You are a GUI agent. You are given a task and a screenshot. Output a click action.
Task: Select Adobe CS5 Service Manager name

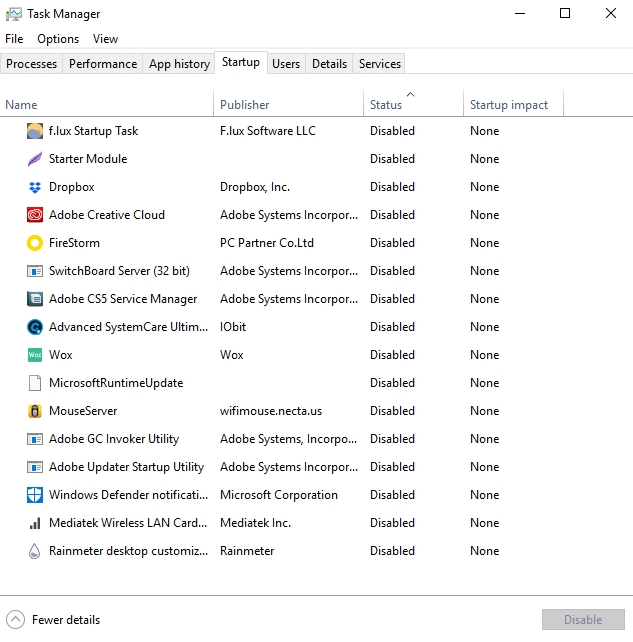pos(123,299)
